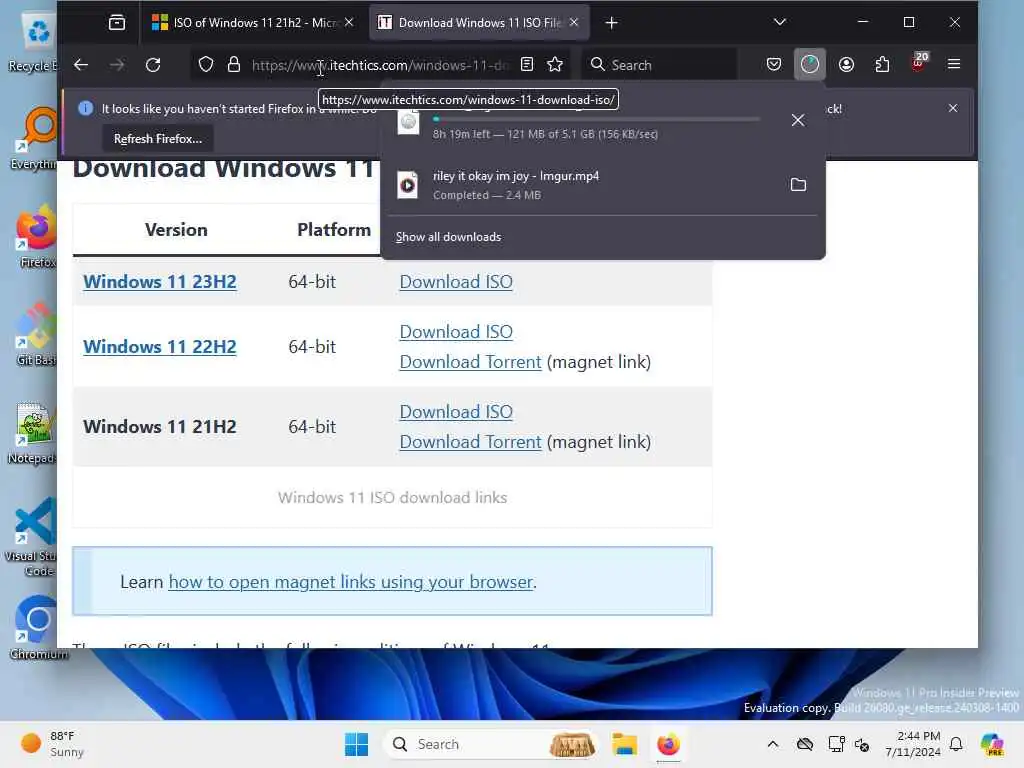This screenshot has width=1024, height=768.
Task: Open the Windows 11 23H2 link
Action: (x=160, y=281)
